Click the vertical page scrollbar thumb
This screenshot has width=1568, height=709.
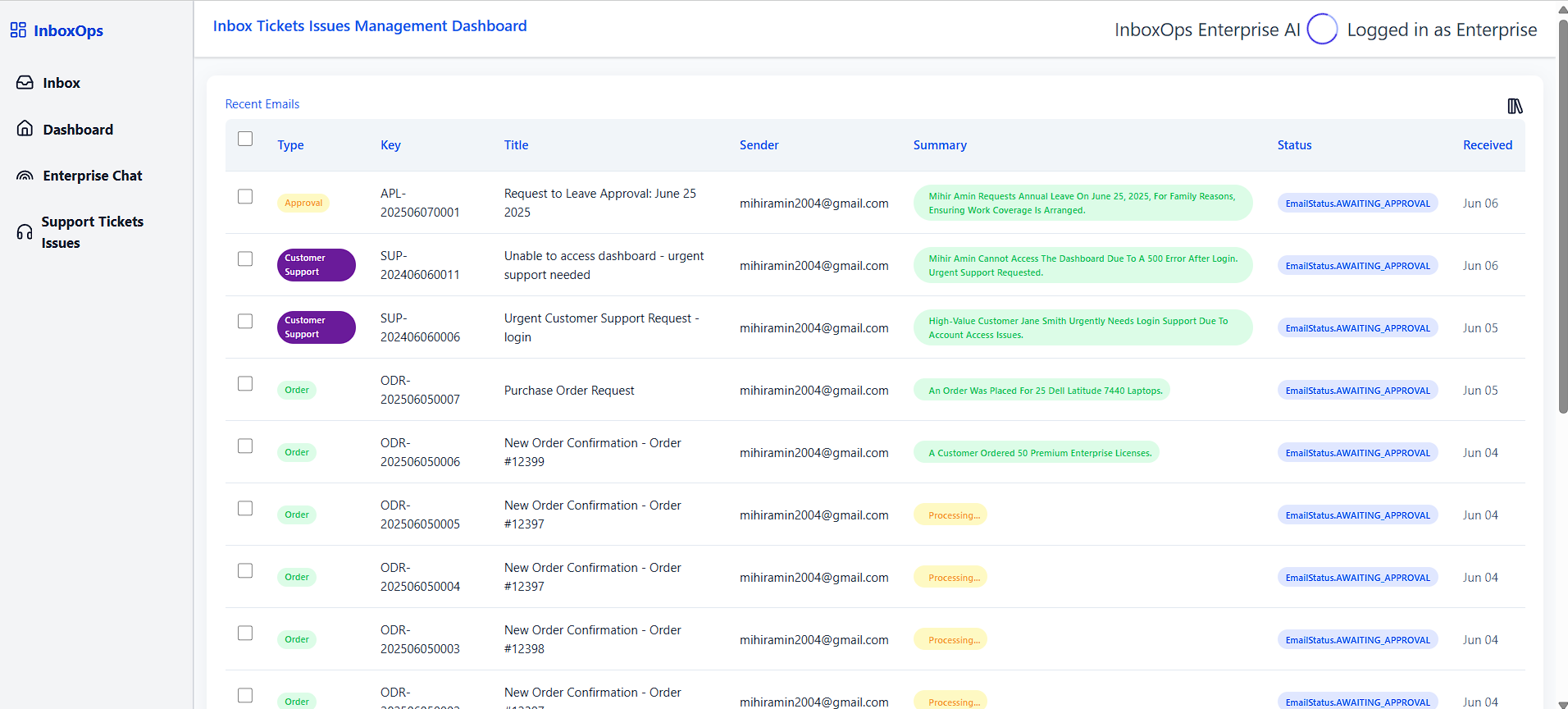tap(1562, 216)
